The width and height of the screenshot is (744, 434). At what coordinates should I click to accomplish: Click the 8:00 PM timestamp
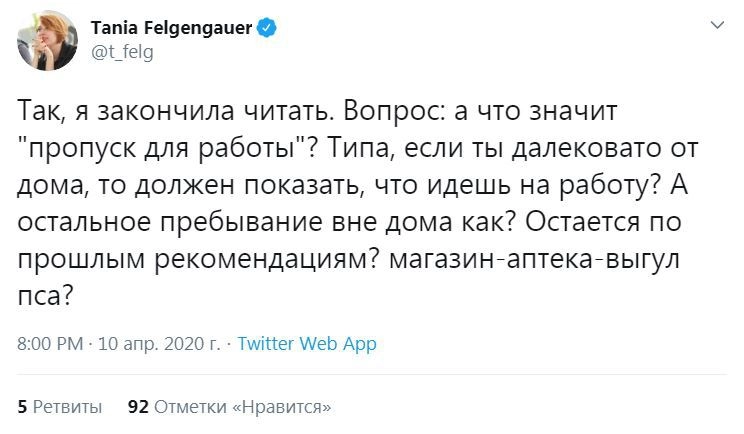[x=49, y=344]
